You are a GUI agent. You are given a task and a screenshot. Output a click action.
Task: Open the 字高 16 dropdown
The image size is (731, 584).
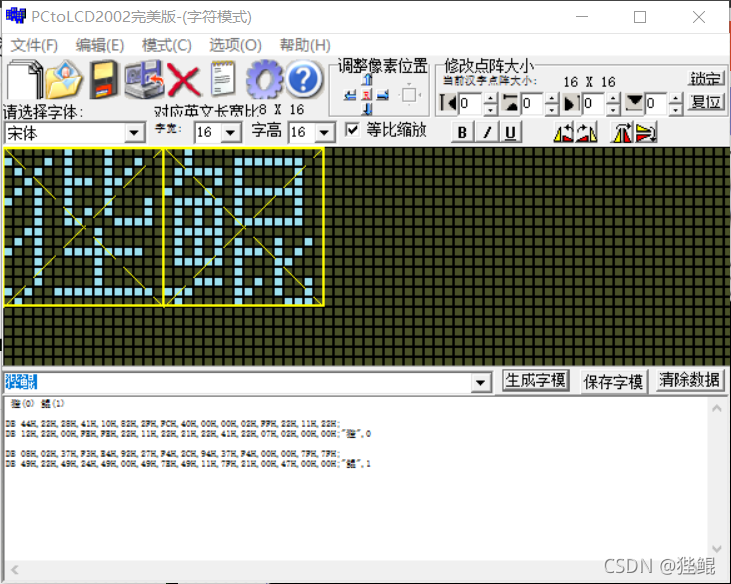tap(324, 133)
